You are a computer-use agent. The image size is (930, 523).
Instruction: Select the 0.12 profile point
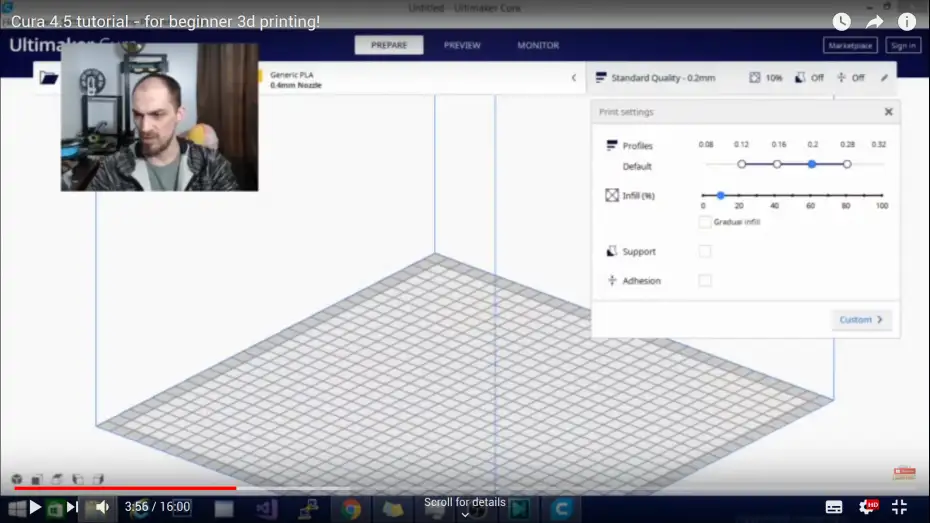click(x=741, y=164)
